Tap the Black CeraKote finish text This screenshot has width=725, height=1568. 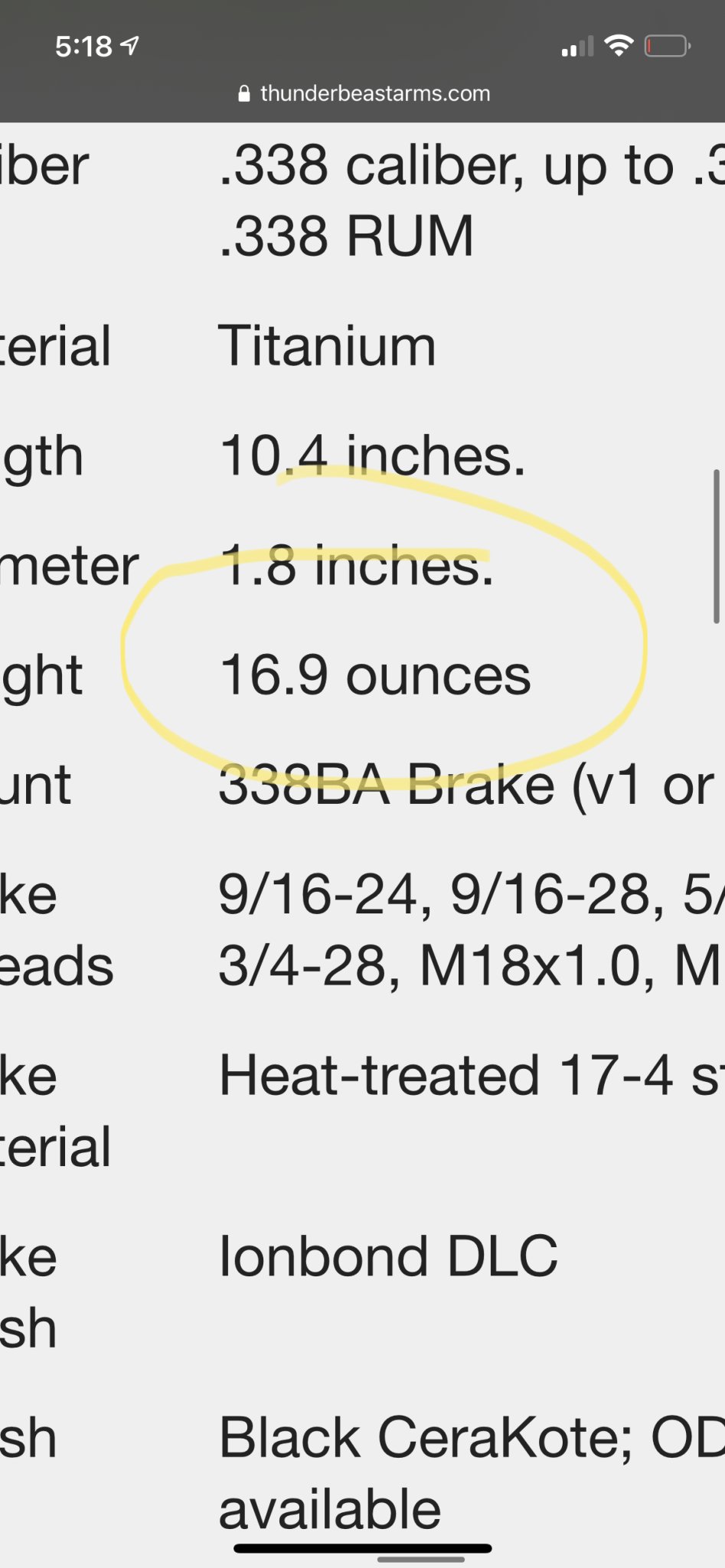pyautogui.click(x=426, y=1438)
